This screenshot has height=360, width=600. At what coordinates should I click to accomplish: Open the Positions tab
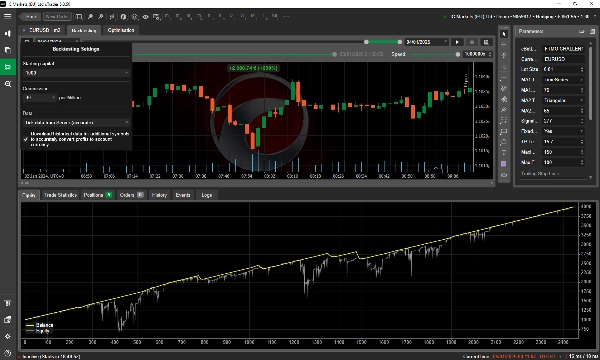point(97,195)
